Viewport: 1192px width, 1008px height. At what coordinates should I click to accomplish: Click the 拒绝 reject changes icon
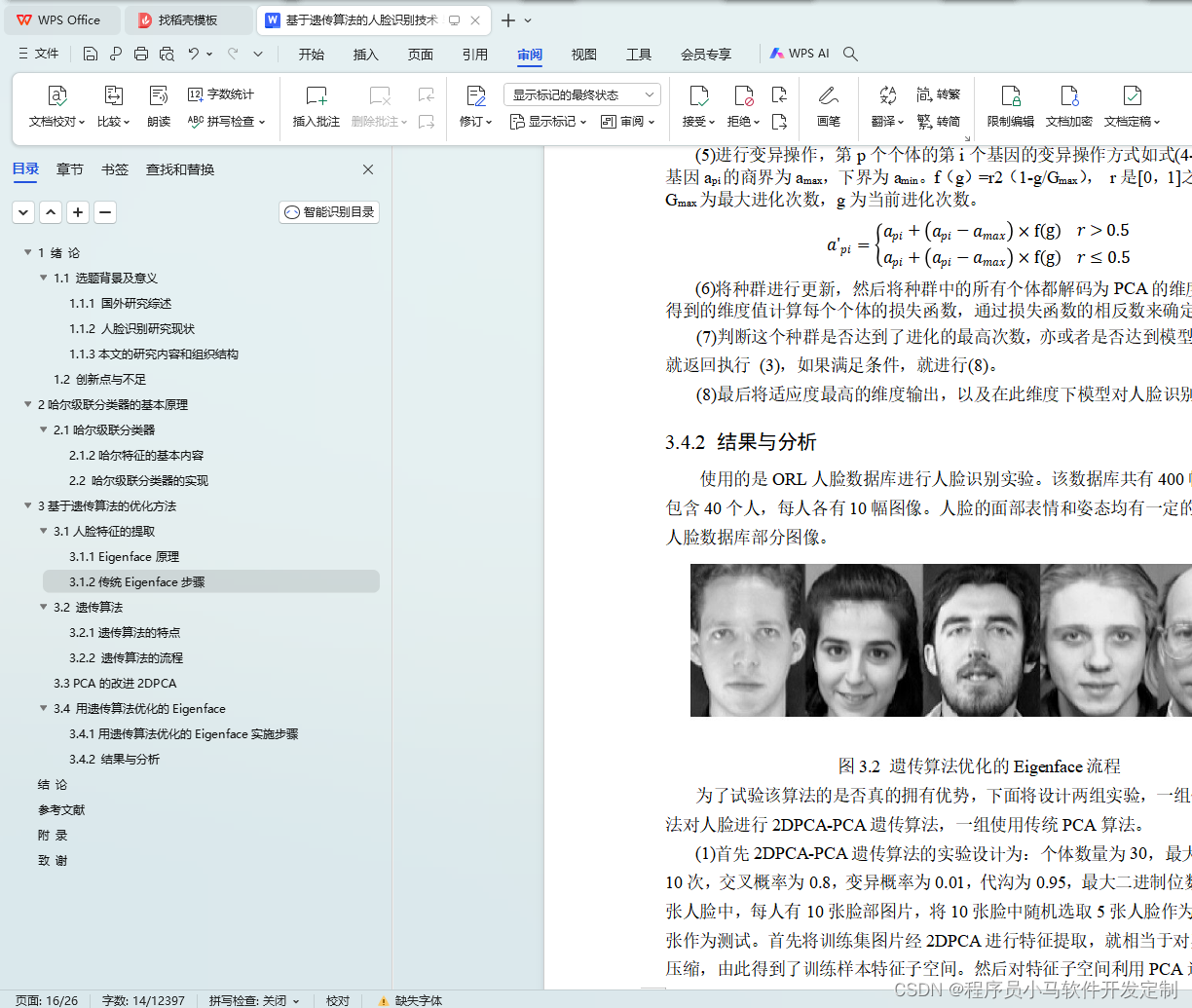point(744,95)
